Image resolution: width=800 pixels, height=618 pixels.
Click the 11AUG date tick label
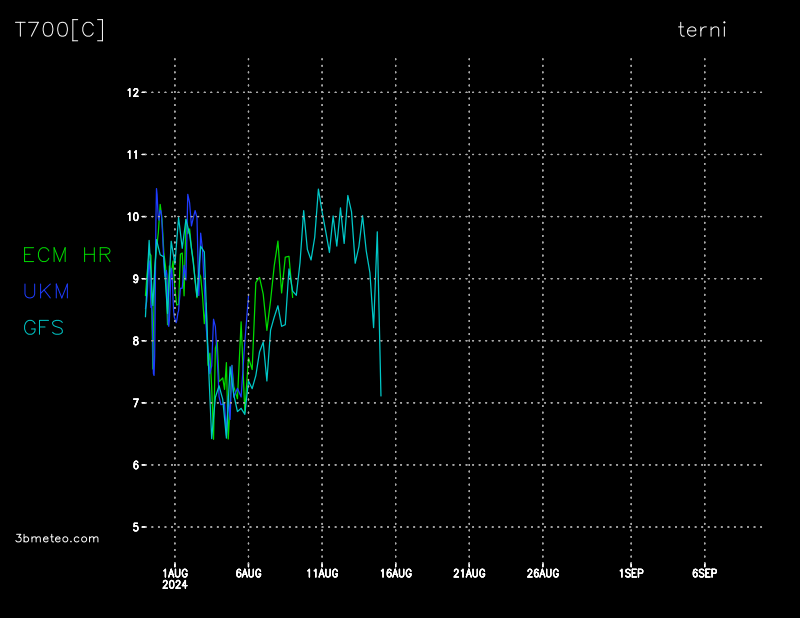tap(322, 573)
